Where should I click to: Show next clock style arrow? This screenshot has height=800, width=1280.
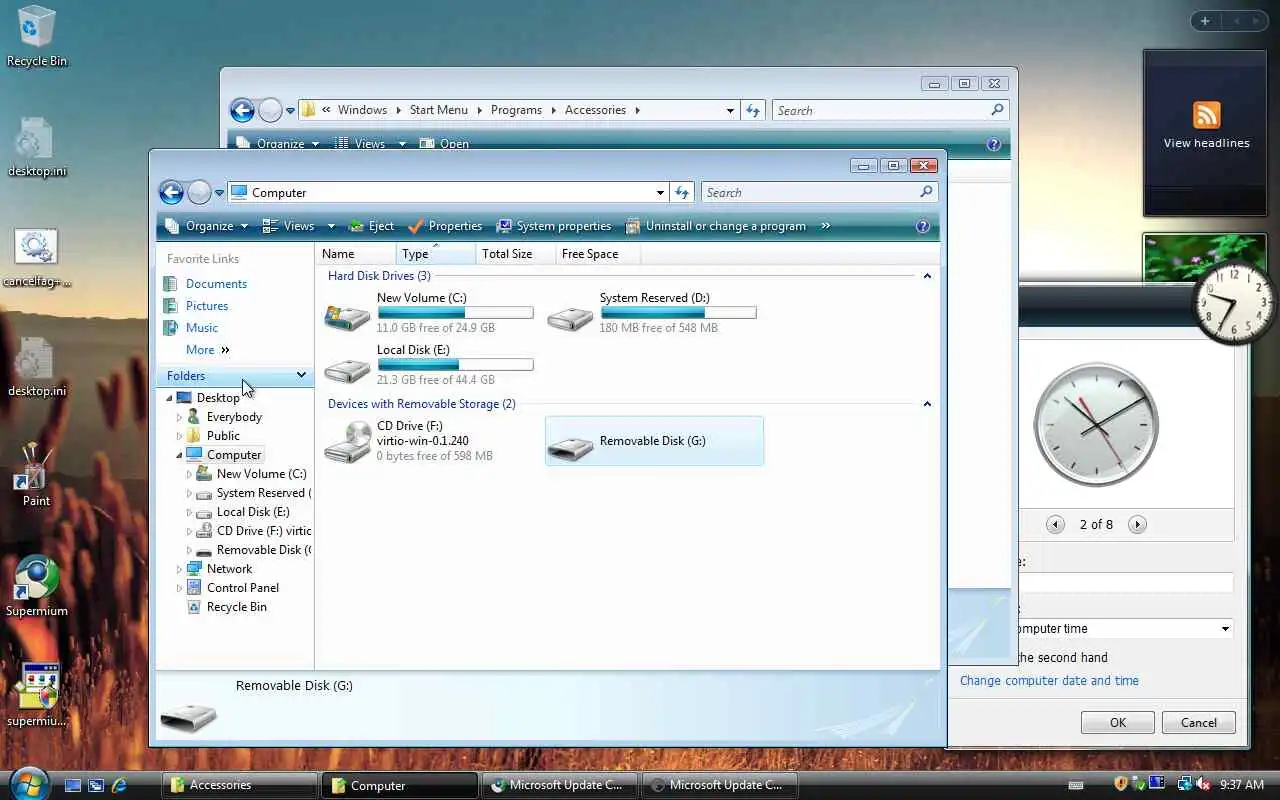click(1137, 524)
